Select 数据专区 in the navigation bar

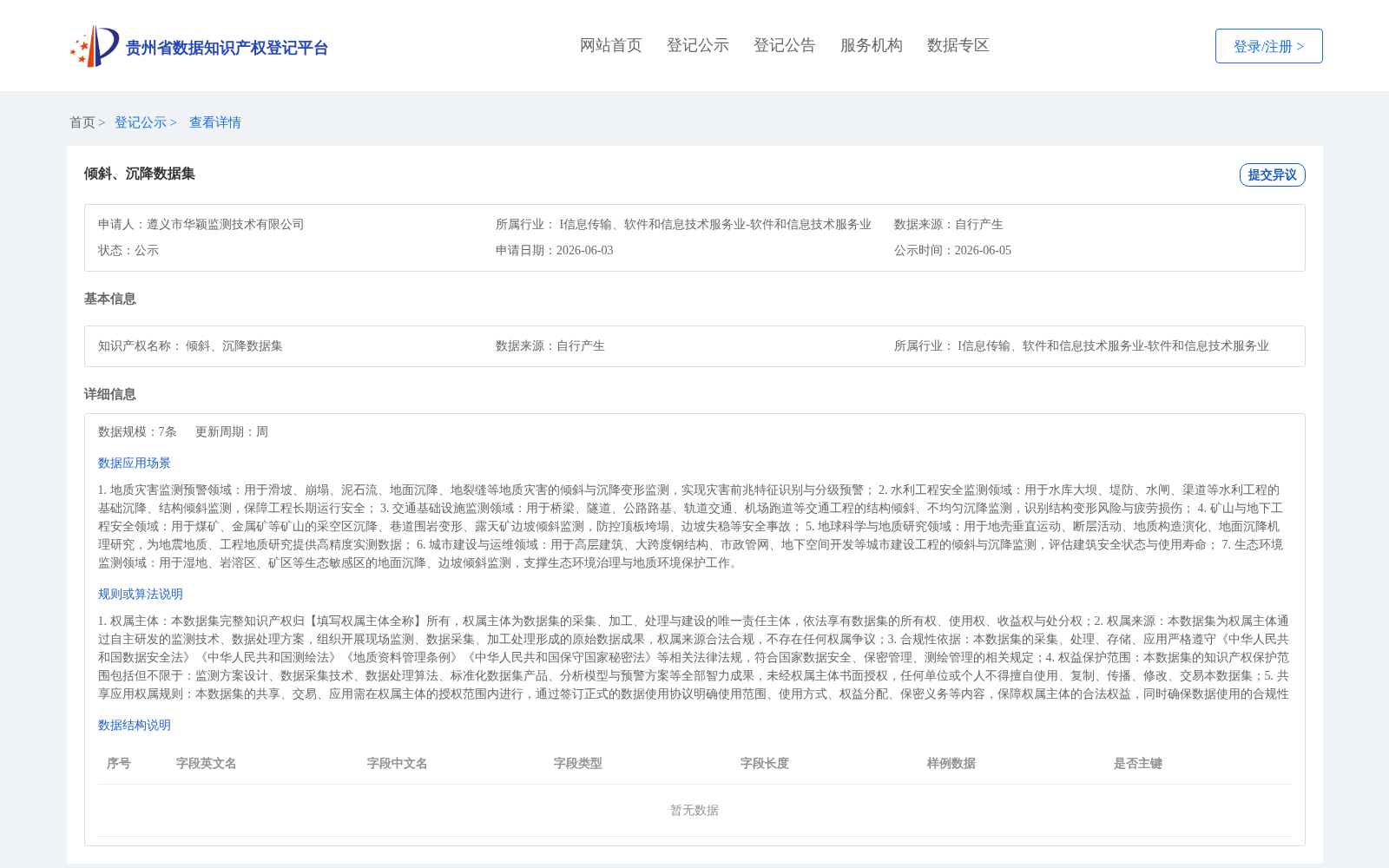[x=958, y=45]
